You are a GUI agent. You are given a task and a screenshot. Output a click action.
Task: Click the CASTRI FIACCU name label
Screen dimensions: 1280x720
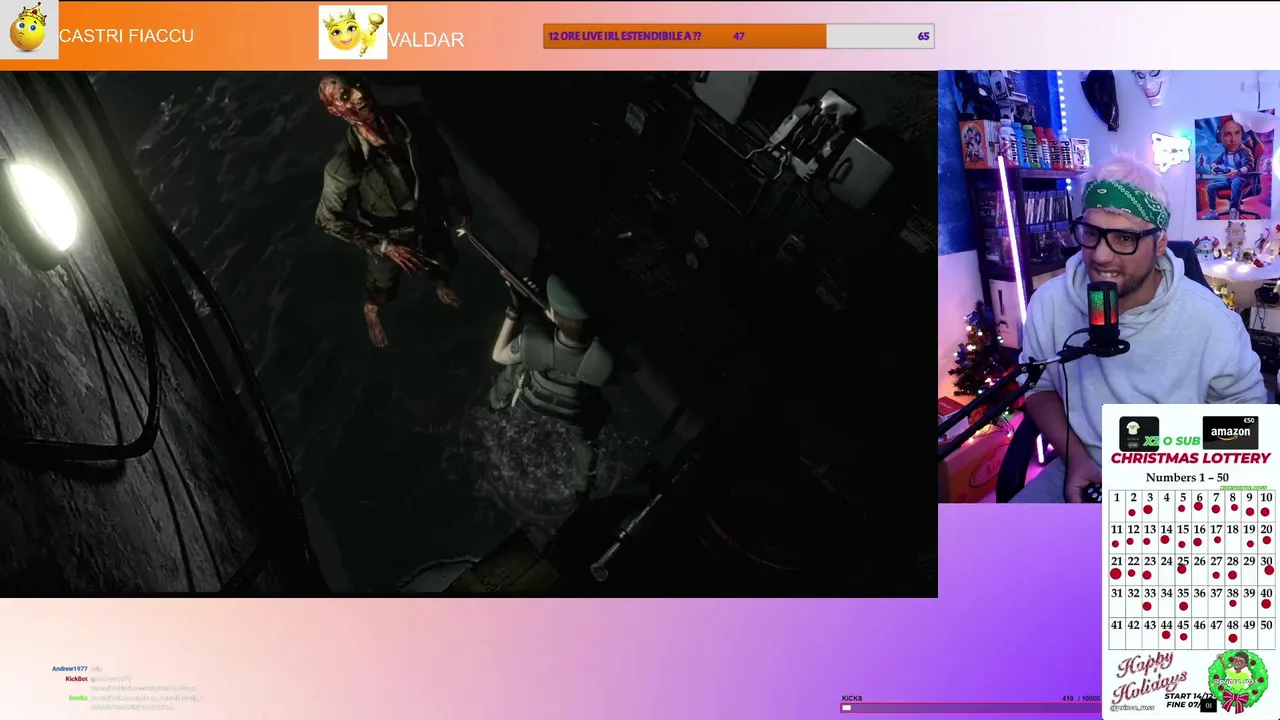(x=126, y=36)
